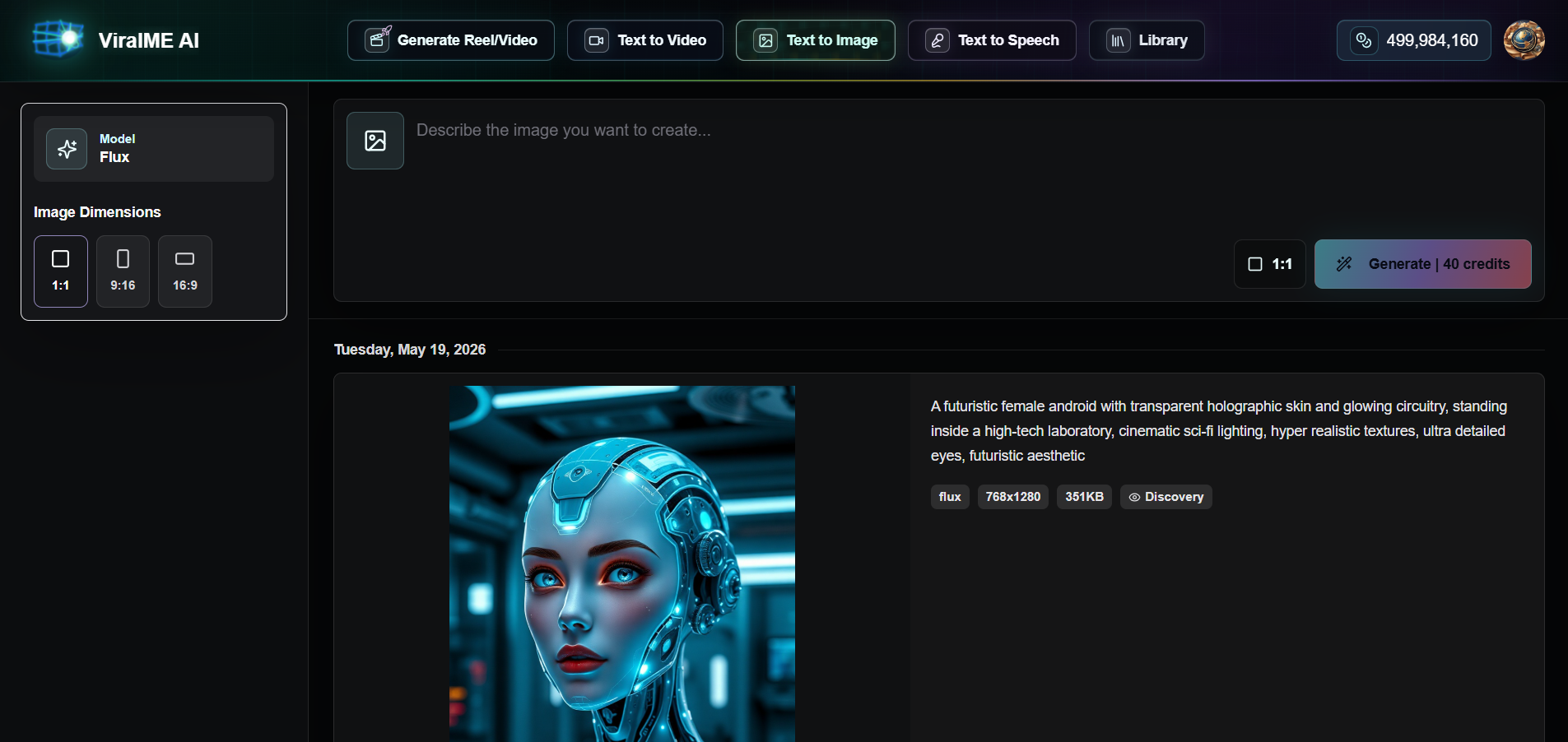Image resolution: width=1568 pixels, height=742 pixels.
Task: Click the 768x1280 resolution tag
Action: [1013, 497]
